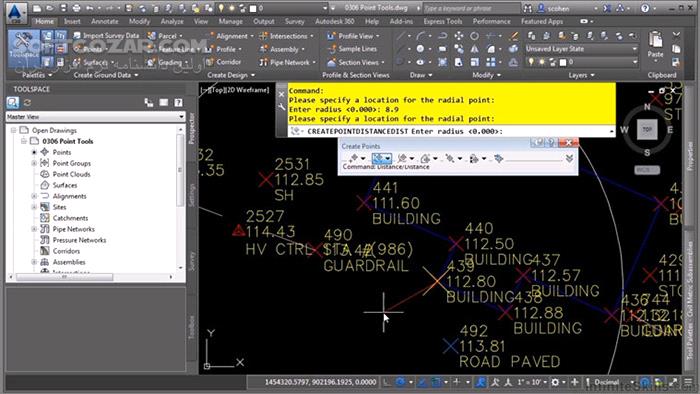Click the TOP face of the ViewCube
The image size is (700, 394).
[647, 129]
